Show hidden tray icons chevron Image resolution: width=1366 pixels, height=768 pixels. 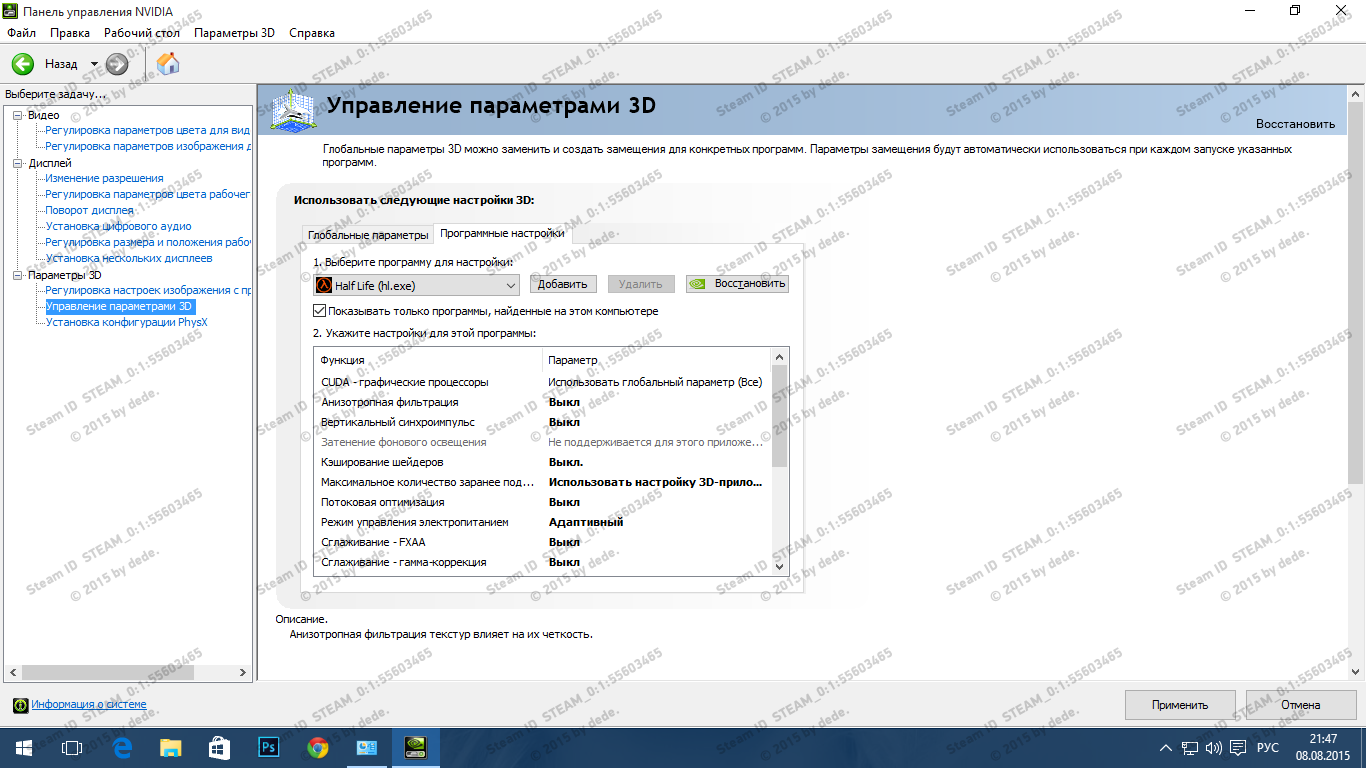[1166, 748]
